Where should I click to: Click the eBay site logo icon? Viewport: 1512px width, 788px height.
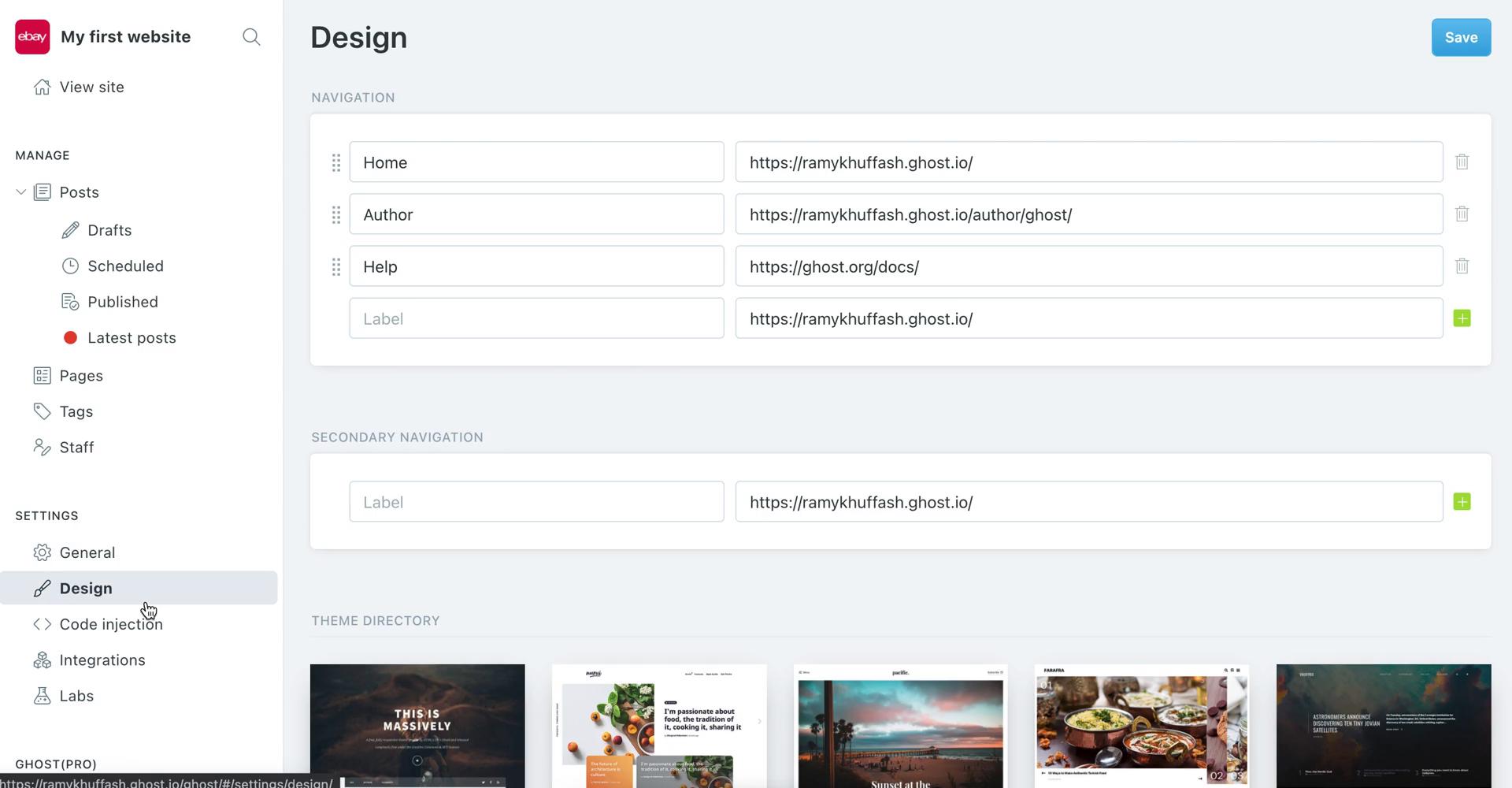tap(32, 37)
